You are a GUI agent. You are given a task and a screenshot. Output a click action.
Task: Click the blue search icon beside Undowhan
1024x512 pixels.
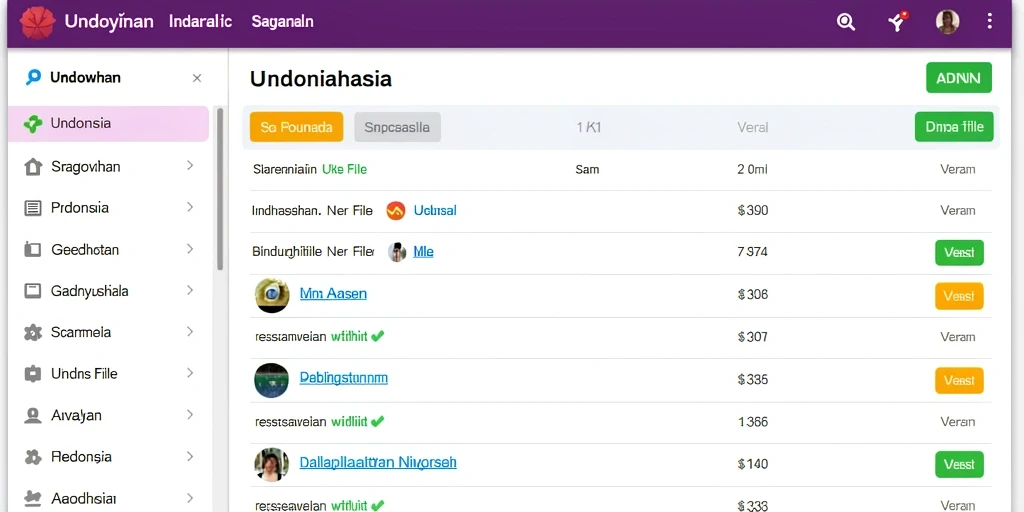click(33, 78)
